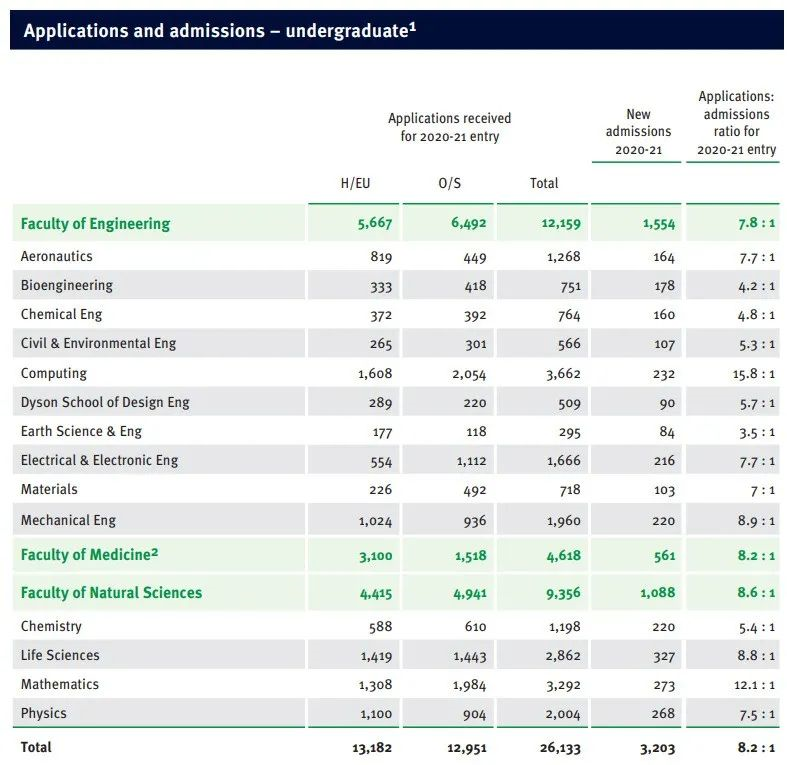Click the New admissions 2020-21 column header
Viewport: 787px width, 765px height.
coord(638,131)
